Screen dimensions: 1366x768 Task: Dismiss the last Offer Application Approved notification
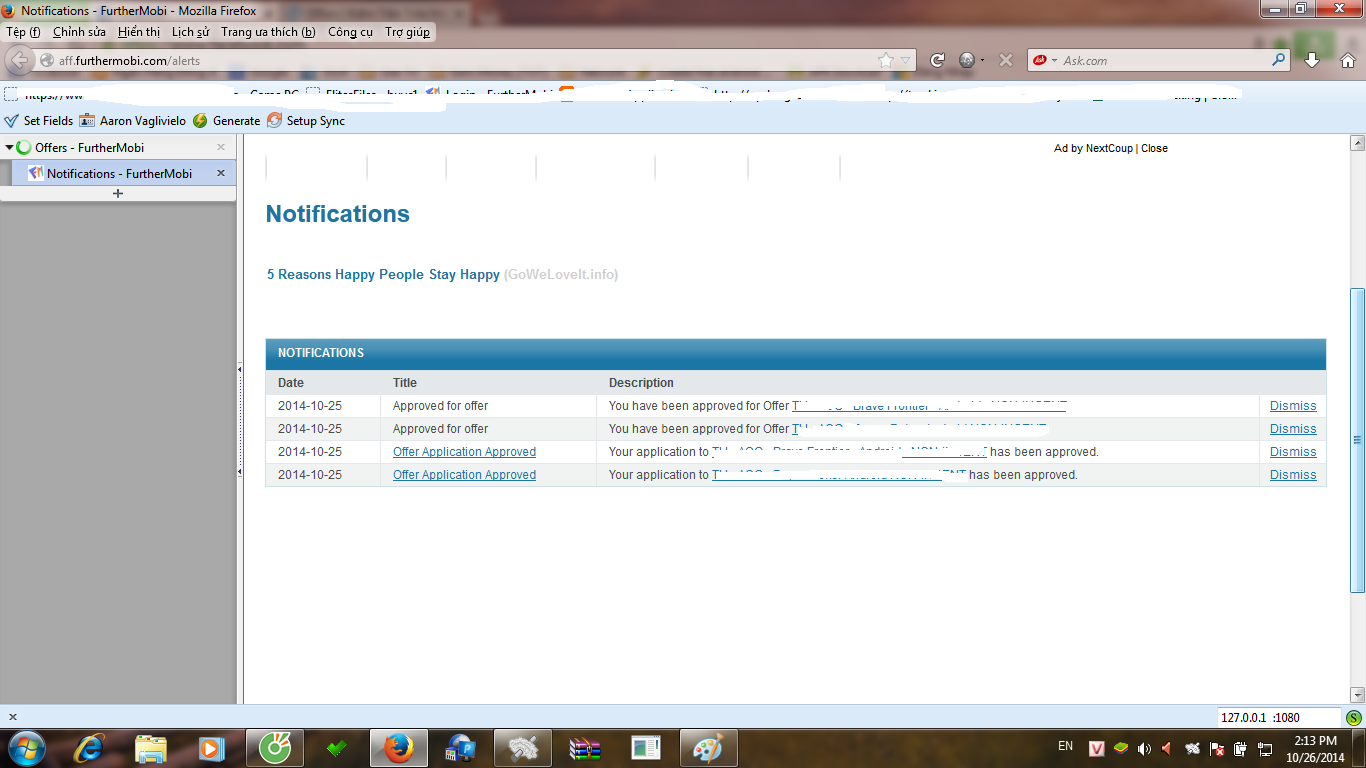1293,475
